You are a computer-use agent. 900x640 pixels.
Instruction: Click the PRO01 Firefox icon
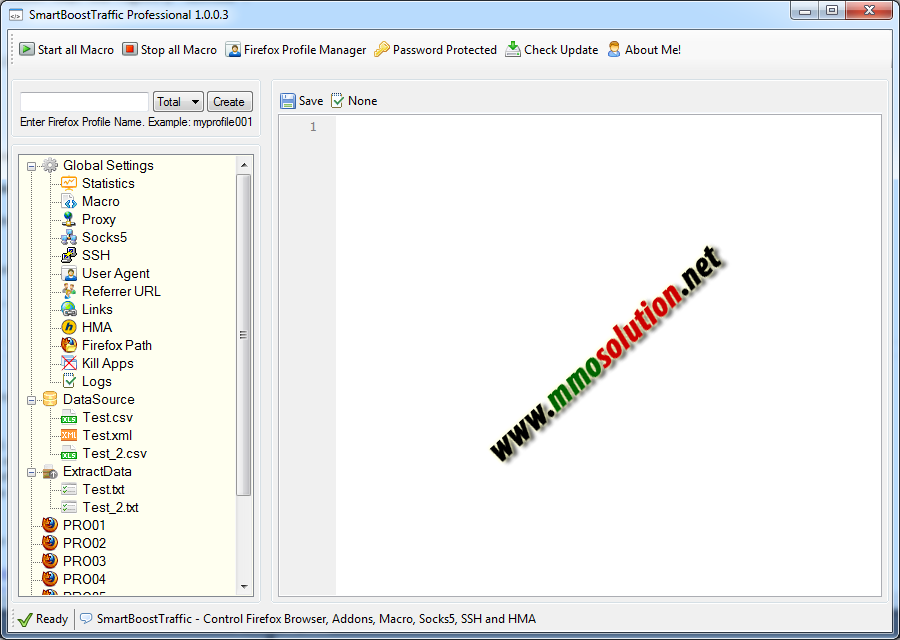point(50,525)
